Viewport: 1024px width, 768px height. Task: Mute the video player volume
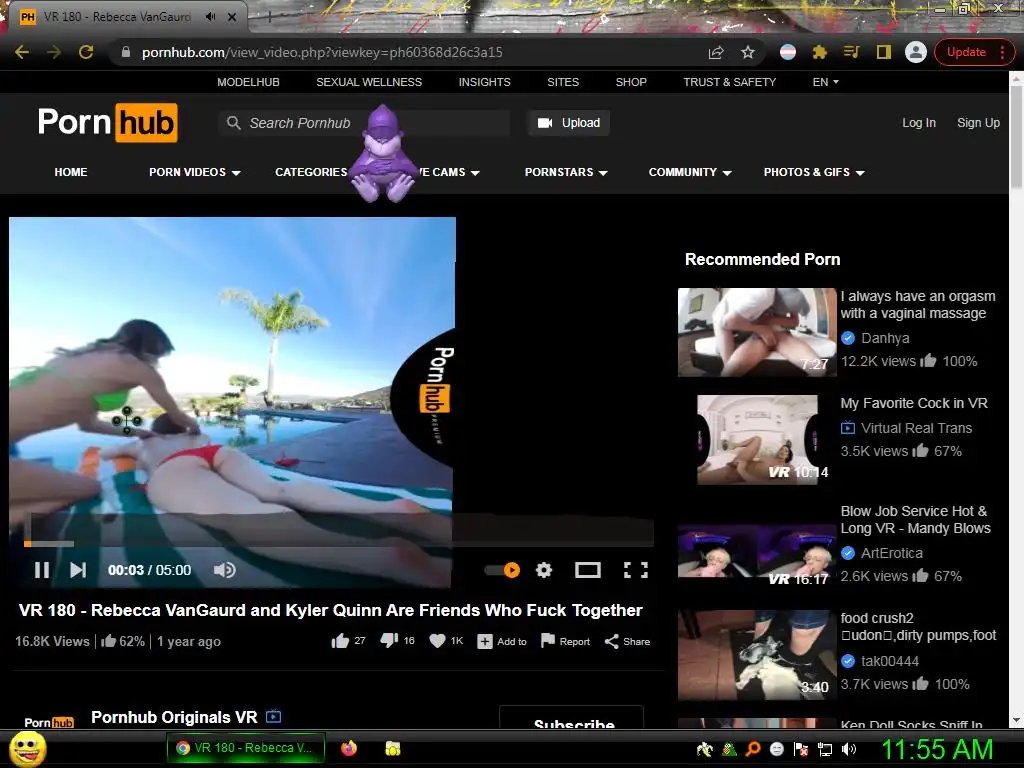point(225,570)
